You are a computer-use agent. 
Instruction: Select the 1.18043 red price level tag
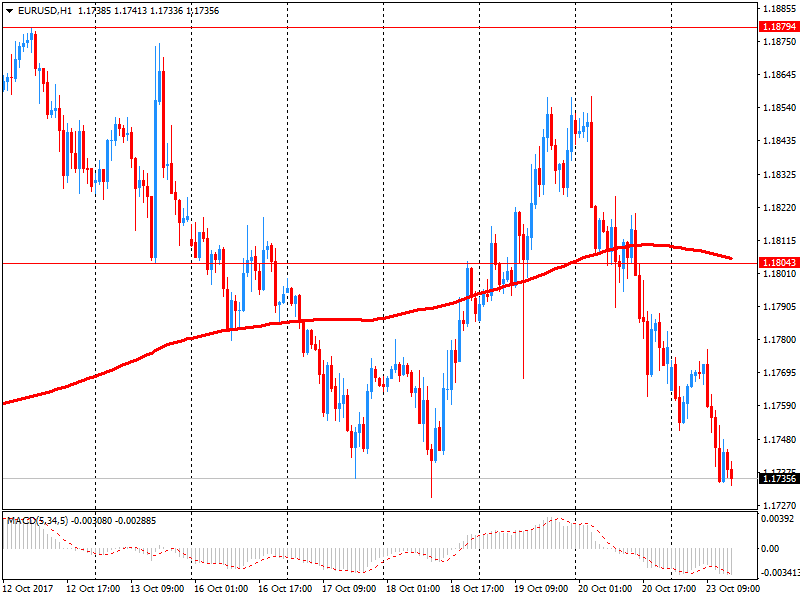pos(779,263)
